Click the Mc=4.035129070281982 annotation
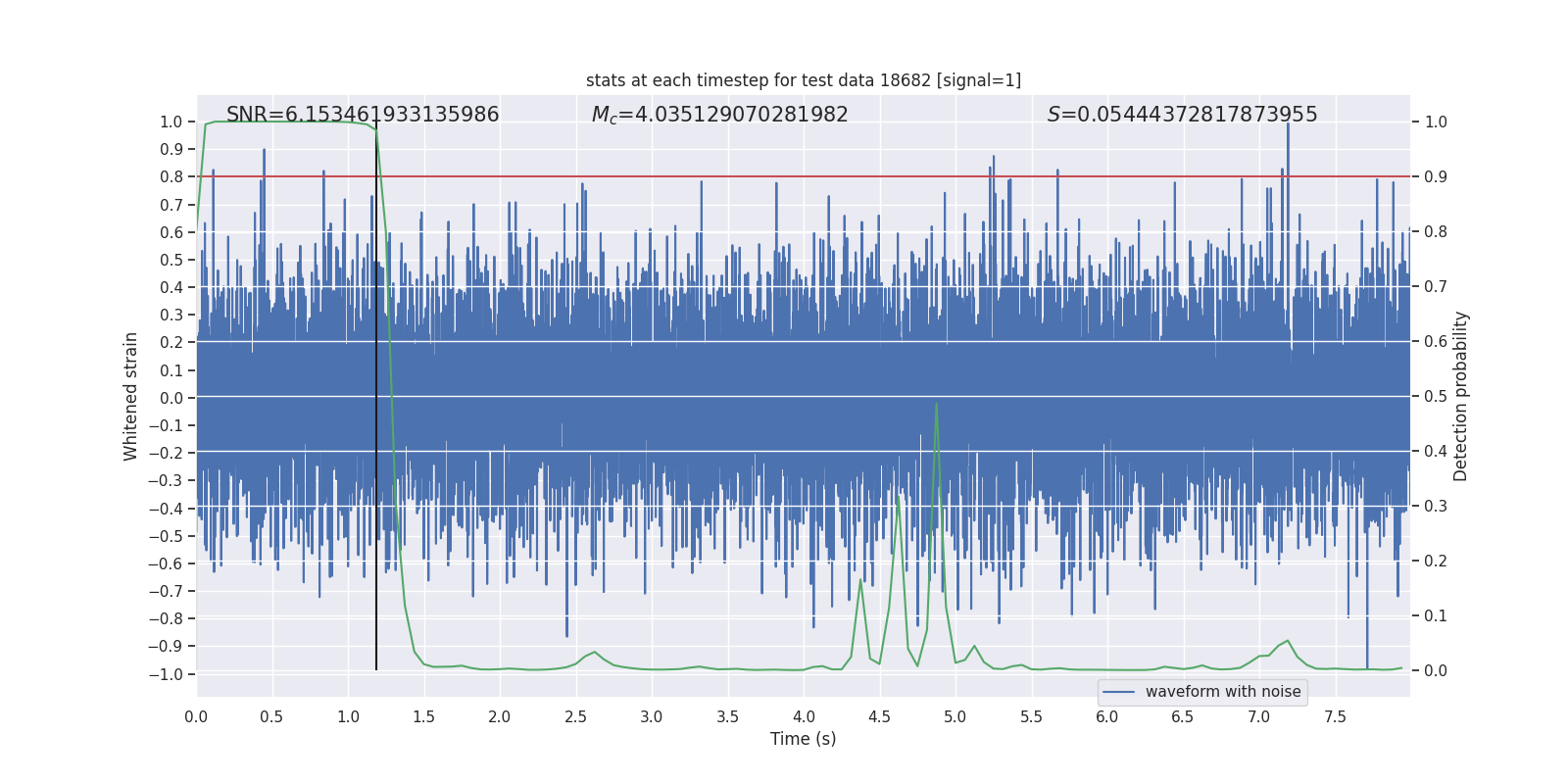Image resolution: width=1568 pixels, height=784 pixels. (x=720, y=115)
